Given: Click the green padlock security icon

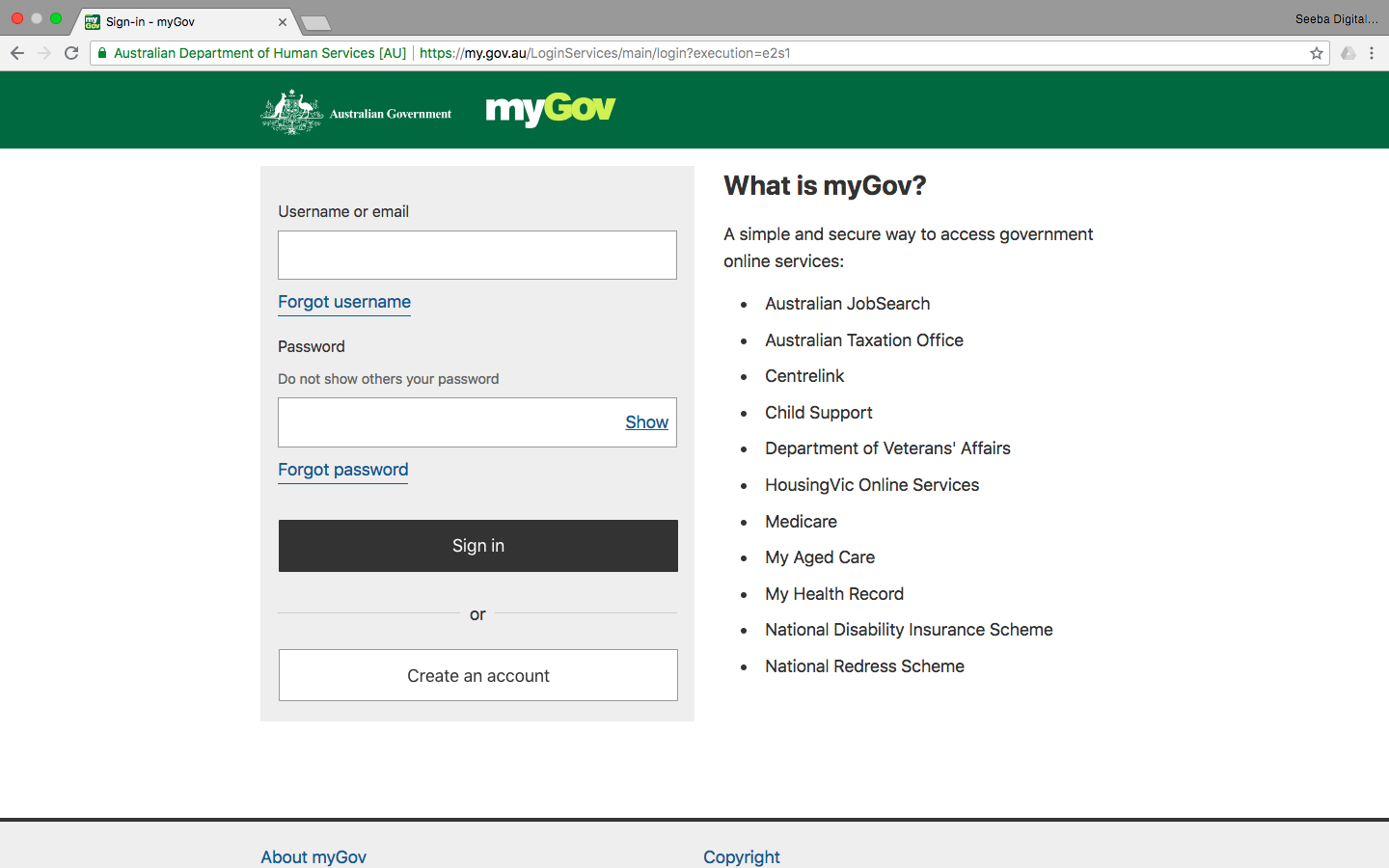Looking at the screenshot, I should [102, 53].
